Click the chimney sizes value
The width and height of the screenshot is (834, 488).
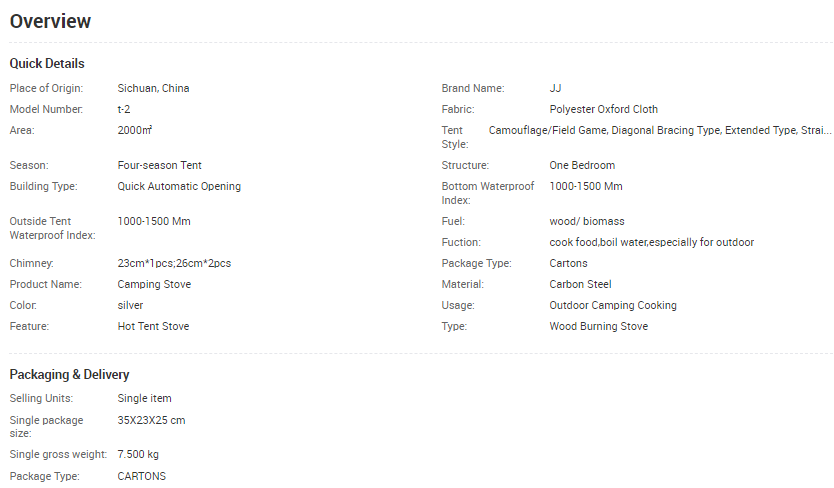point(175,263)
